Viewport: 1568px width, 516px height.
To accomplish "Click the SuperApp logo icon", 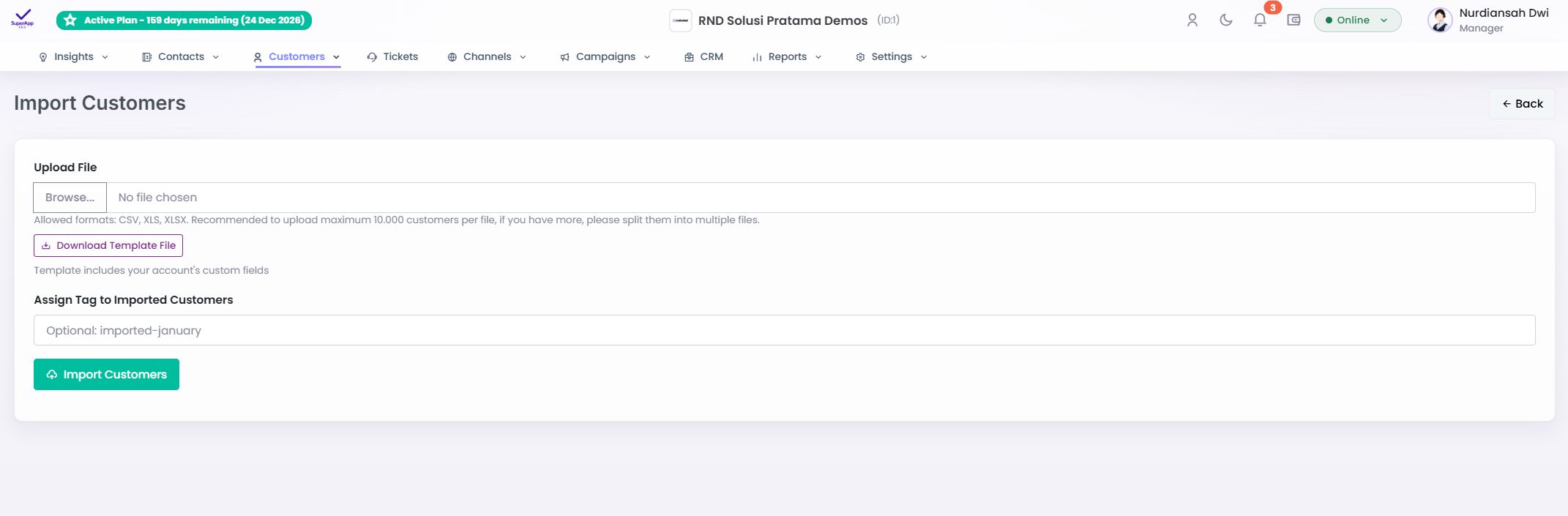I will 23,18.
